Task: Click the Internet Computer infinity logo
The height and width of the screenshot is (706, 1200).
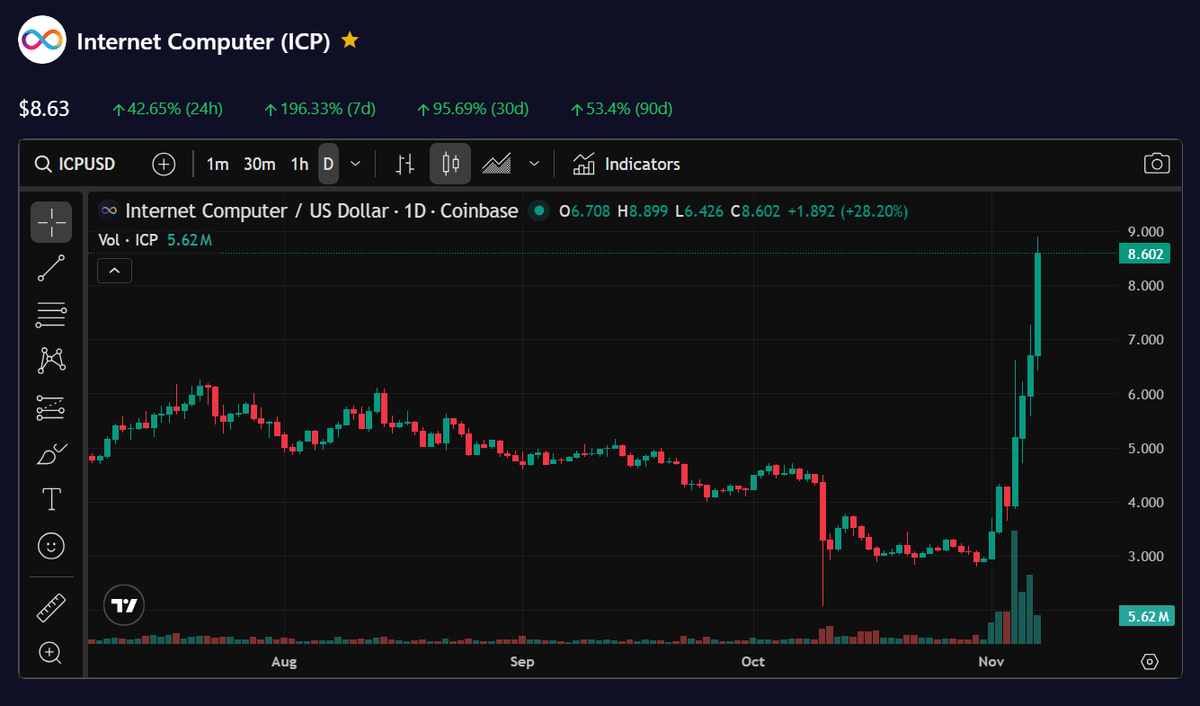Action: pos(41,41)
